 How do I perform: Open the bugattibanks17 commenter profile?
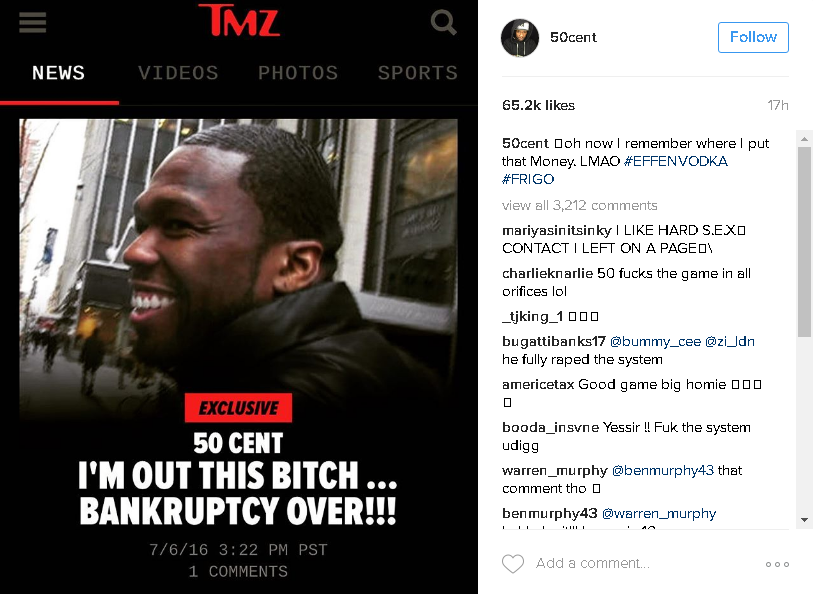[x=554, y=342]
